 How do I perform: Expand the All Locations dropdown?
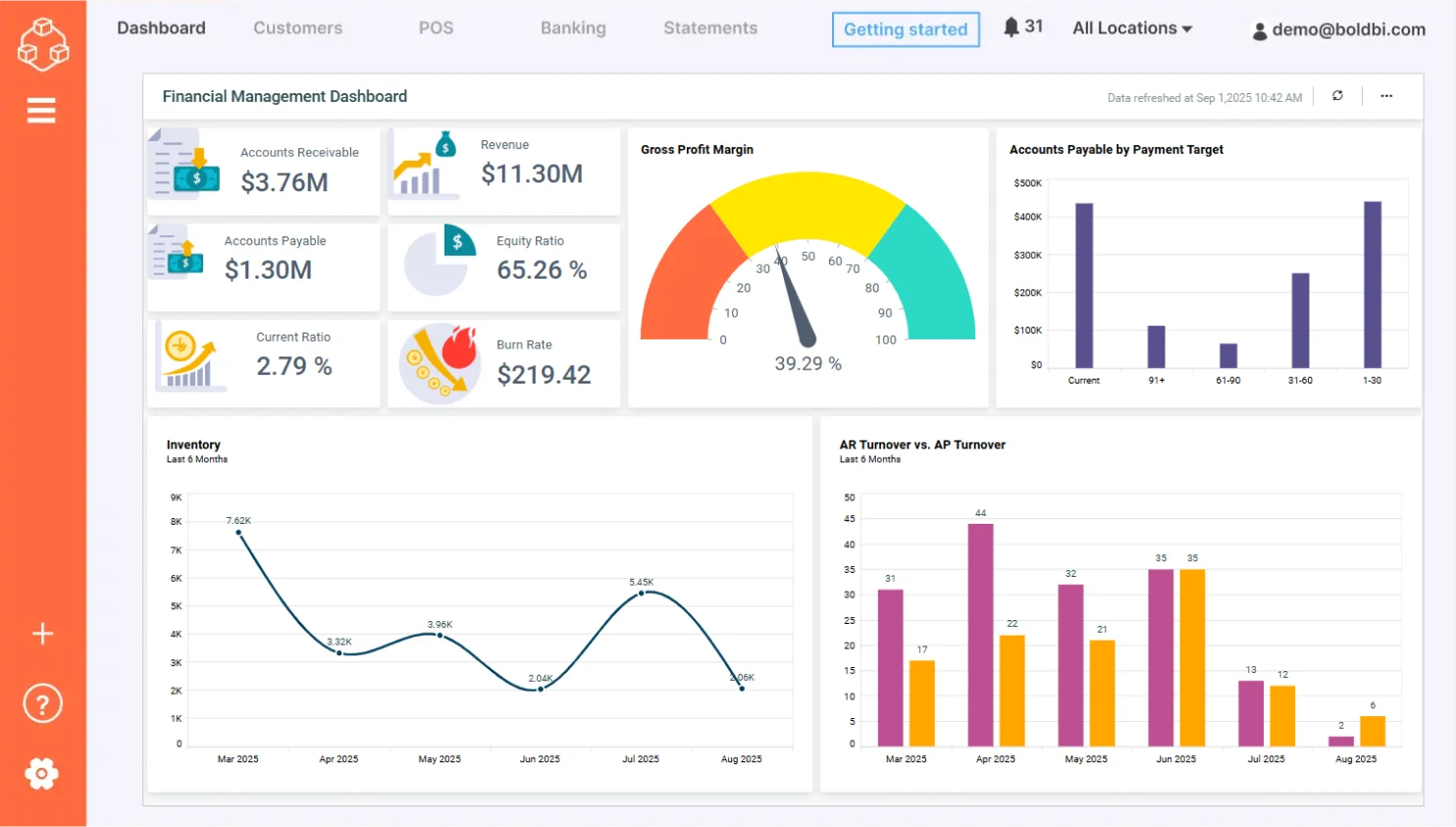point(1131,27)
